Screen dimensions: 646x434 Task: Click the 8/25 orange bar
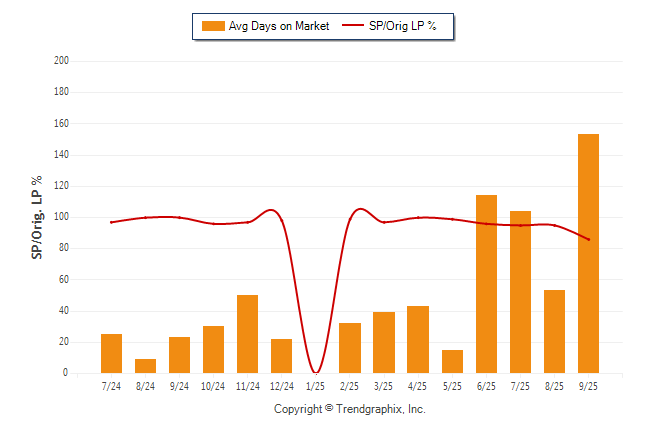click(x=554, y=331)
